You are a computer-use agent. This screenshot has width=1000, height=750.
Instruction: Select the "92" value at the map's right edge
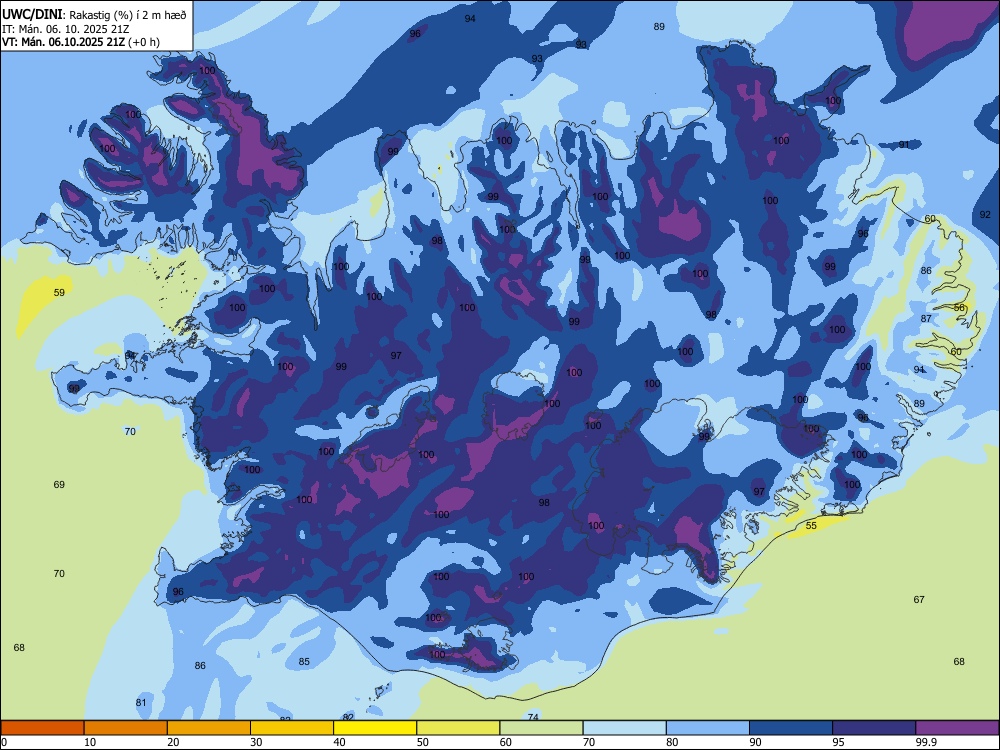pyautogui.click(x=985, y=214)
